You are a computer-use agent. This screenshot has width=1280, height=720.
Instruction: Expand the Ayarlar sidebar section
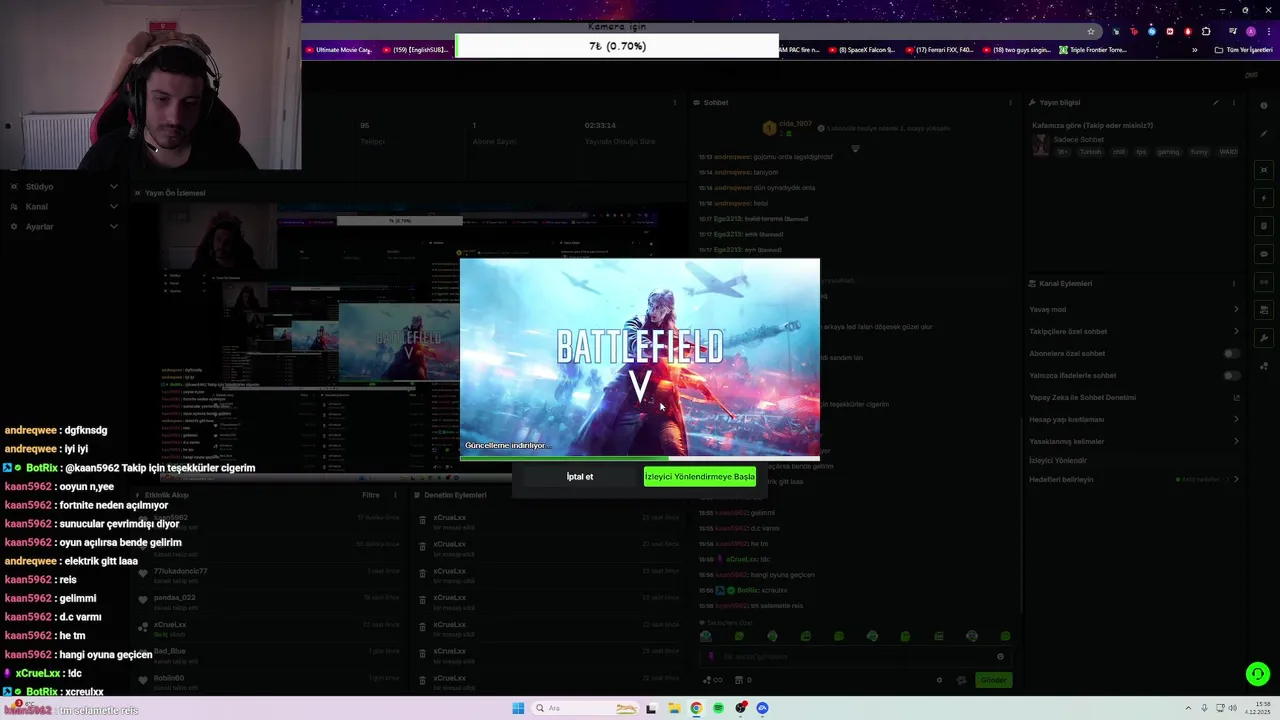113,227
